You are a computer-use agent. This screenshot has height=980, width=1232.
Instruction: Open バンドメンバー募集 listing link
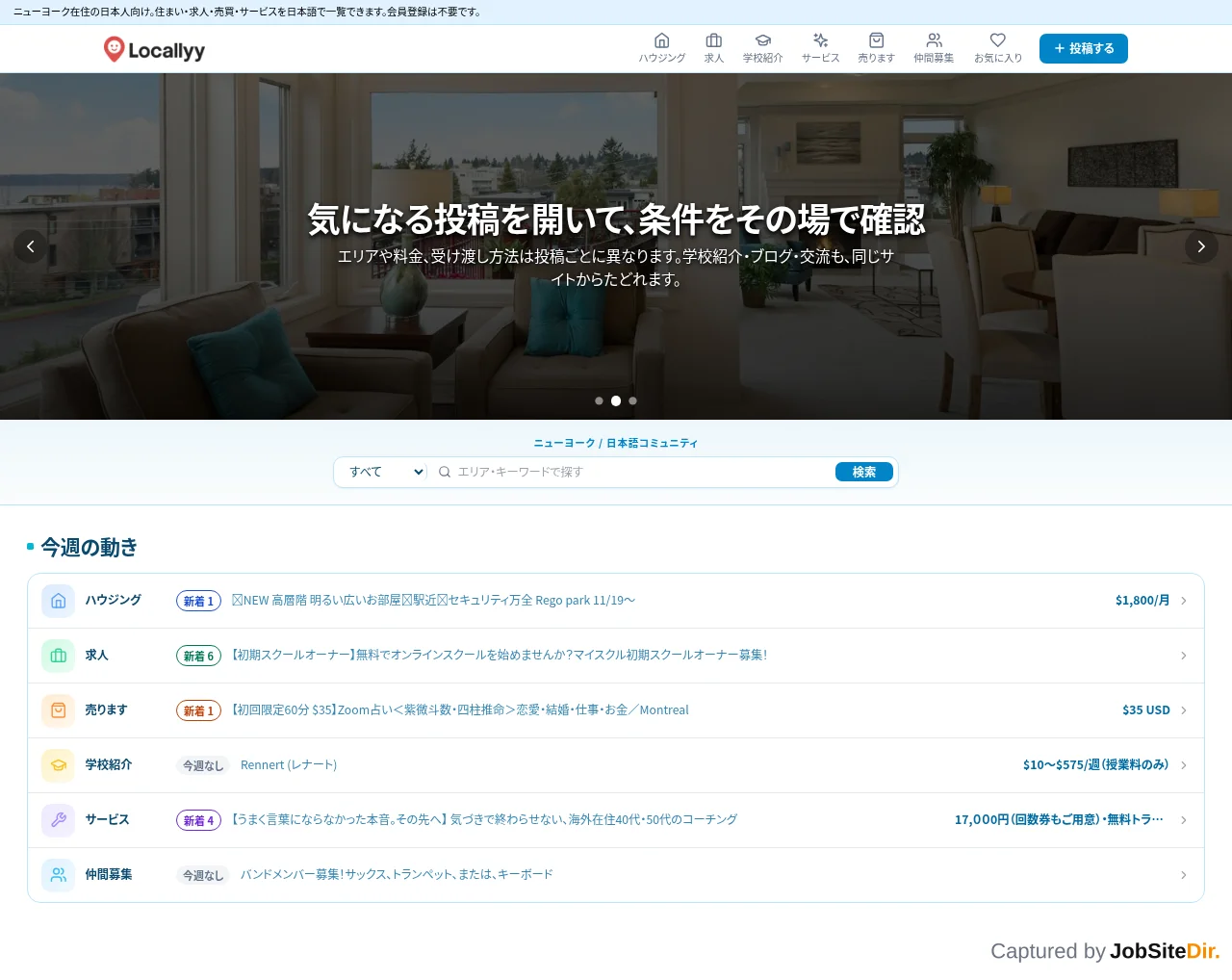[x=397, y=875]
